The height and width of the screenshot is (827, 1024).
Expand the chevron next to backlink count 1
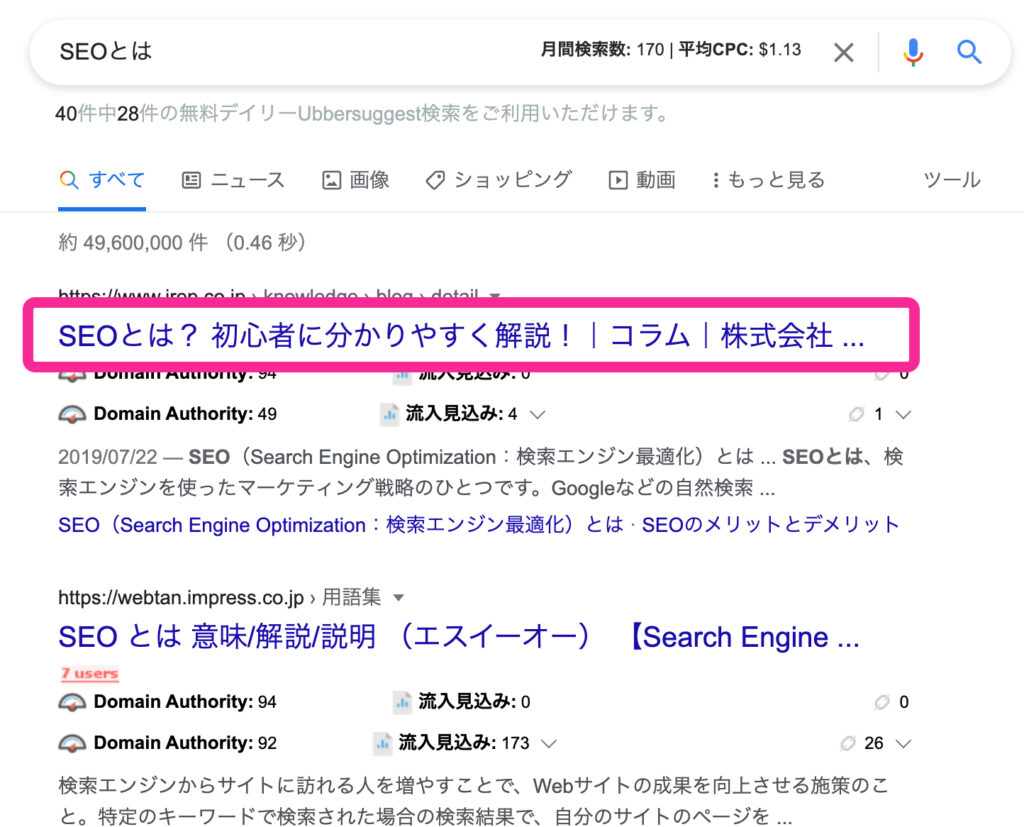pyautogui.click(x=903, y=414)
